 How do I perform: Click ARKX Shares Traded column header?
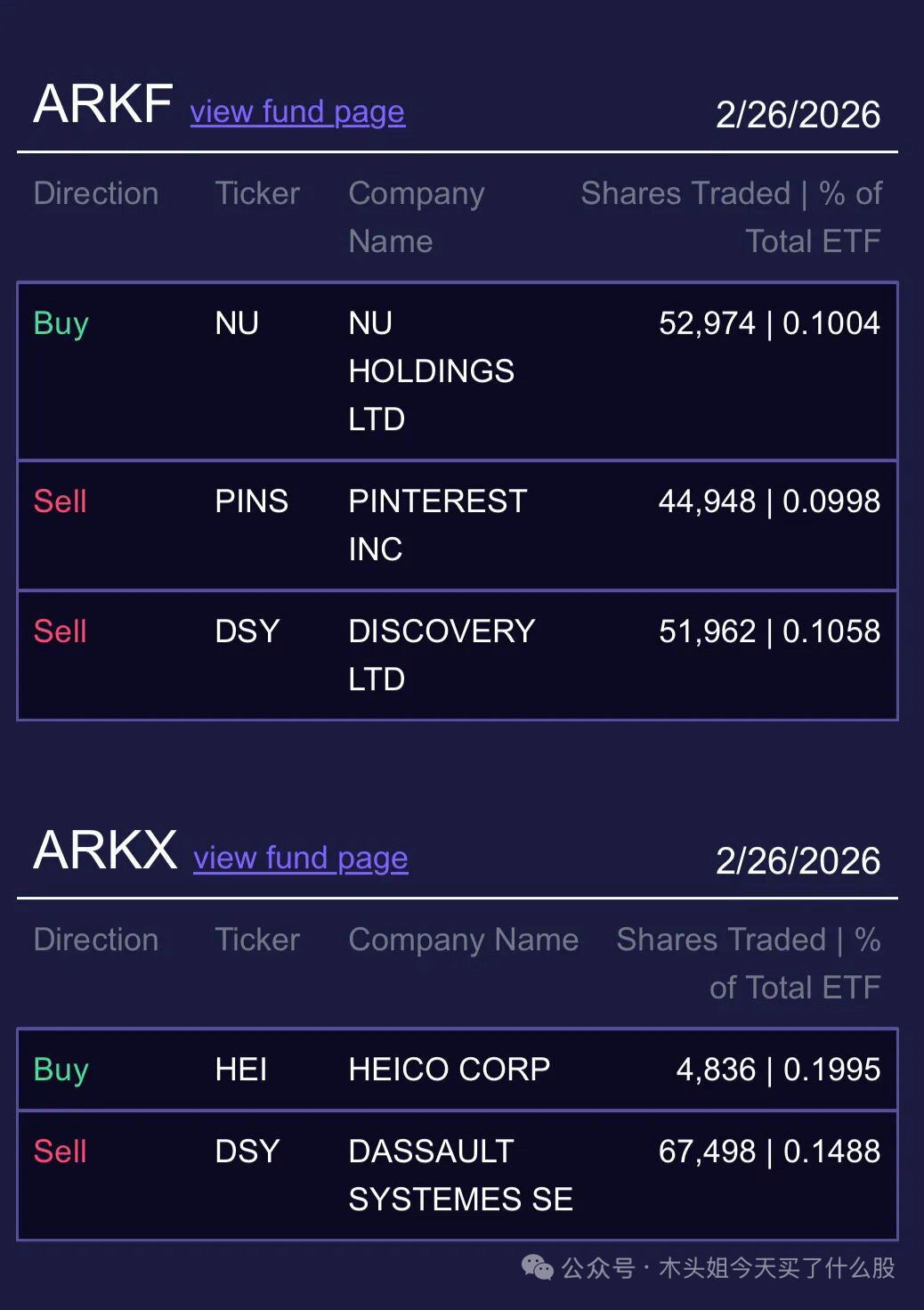748,964
